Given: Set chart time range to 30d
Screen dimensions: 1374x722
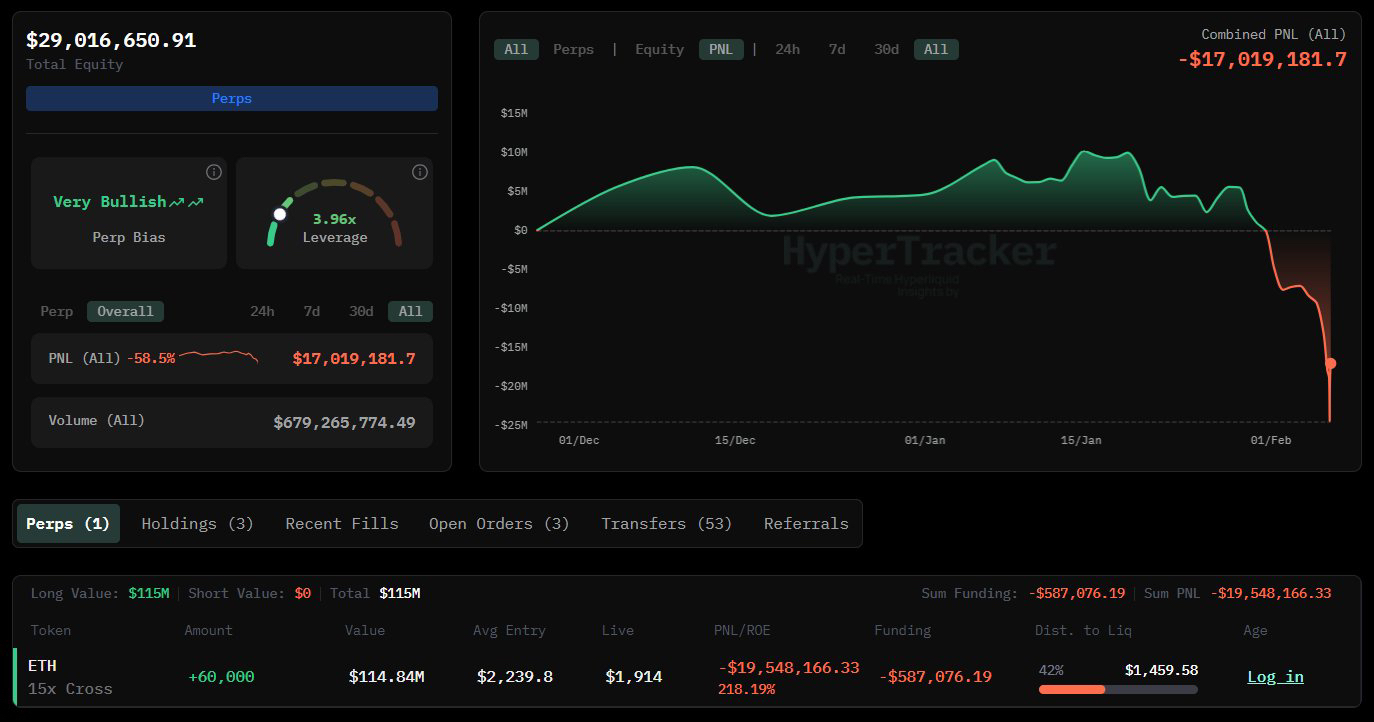Looking at the screenshot, I should (x=886, y=49).
